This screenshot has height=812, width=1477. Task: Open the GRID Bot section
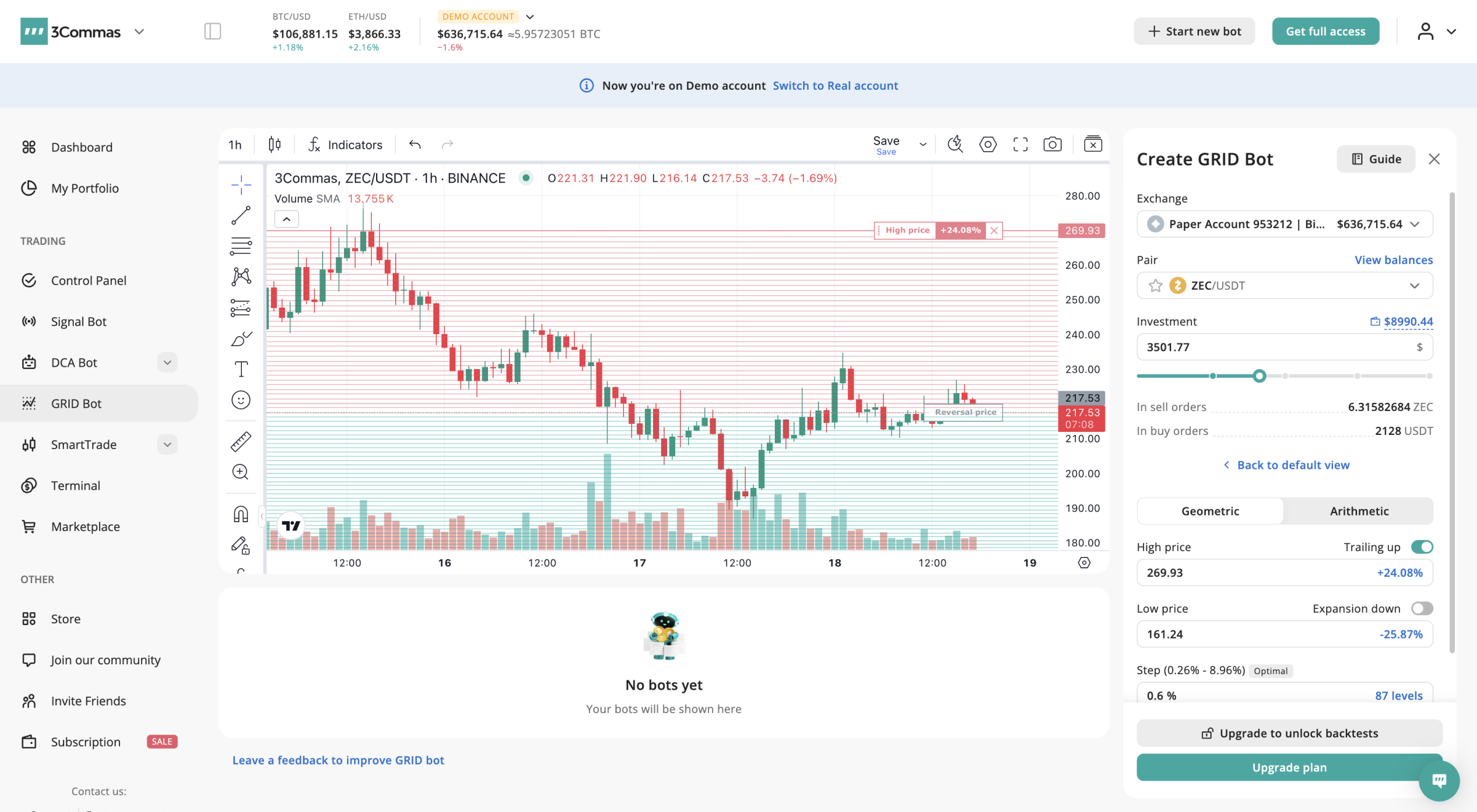tap(76, 403)
